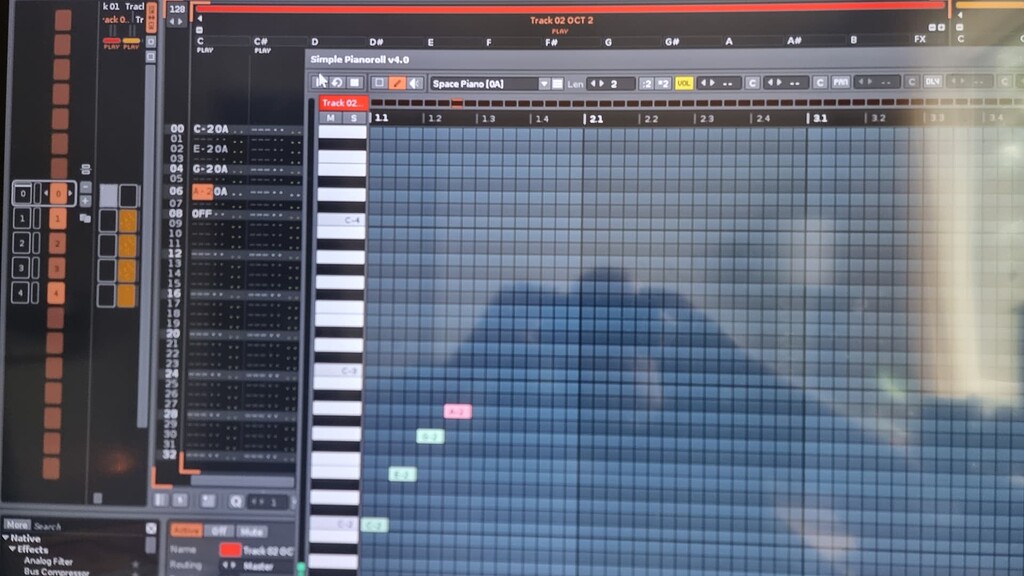The height and width of the screenshot is (576, 1024).
Task: Click the duplicate pattern icon below plus
Action: [86, 218]
